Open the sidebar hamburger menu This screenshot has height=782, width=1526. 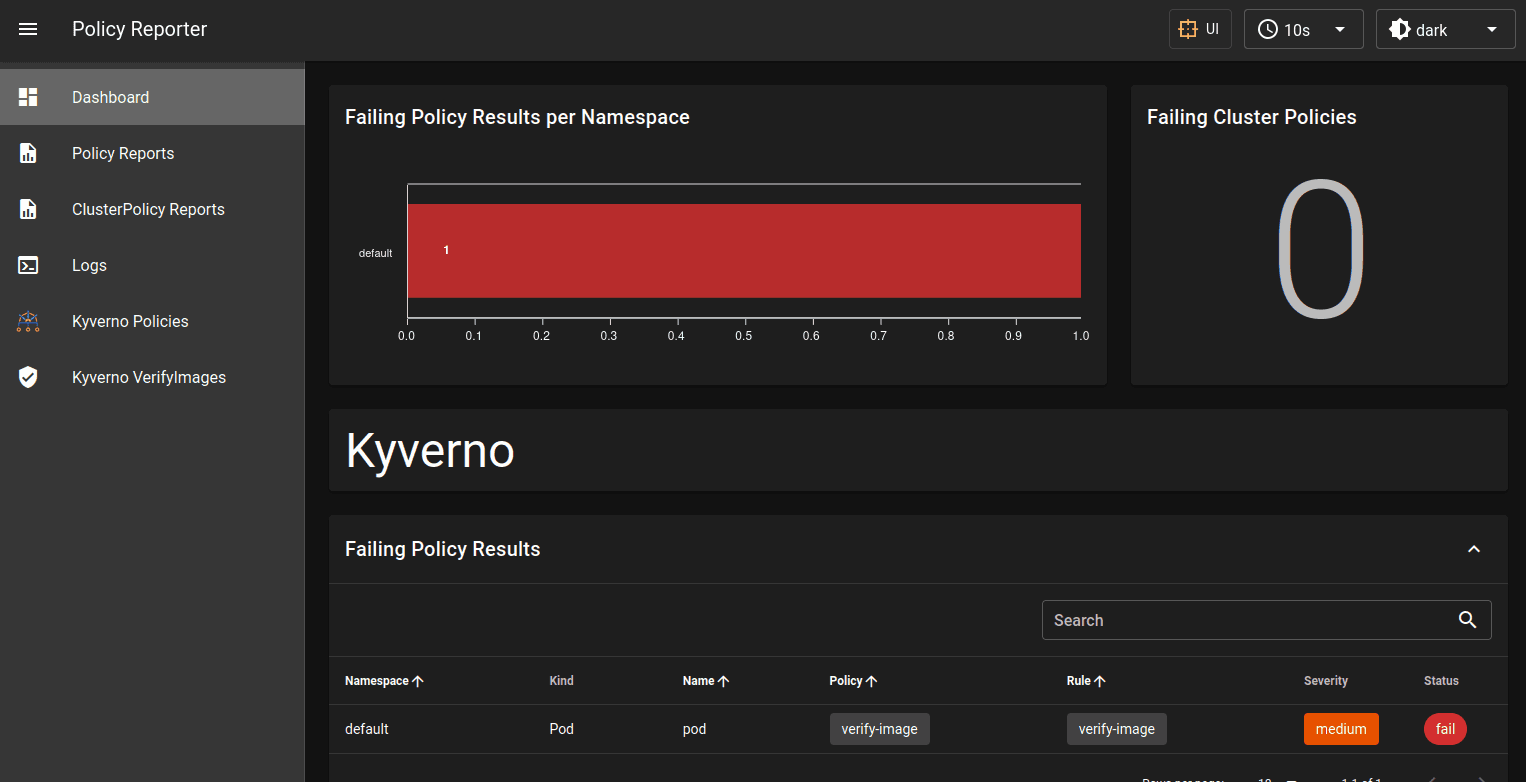27,28
